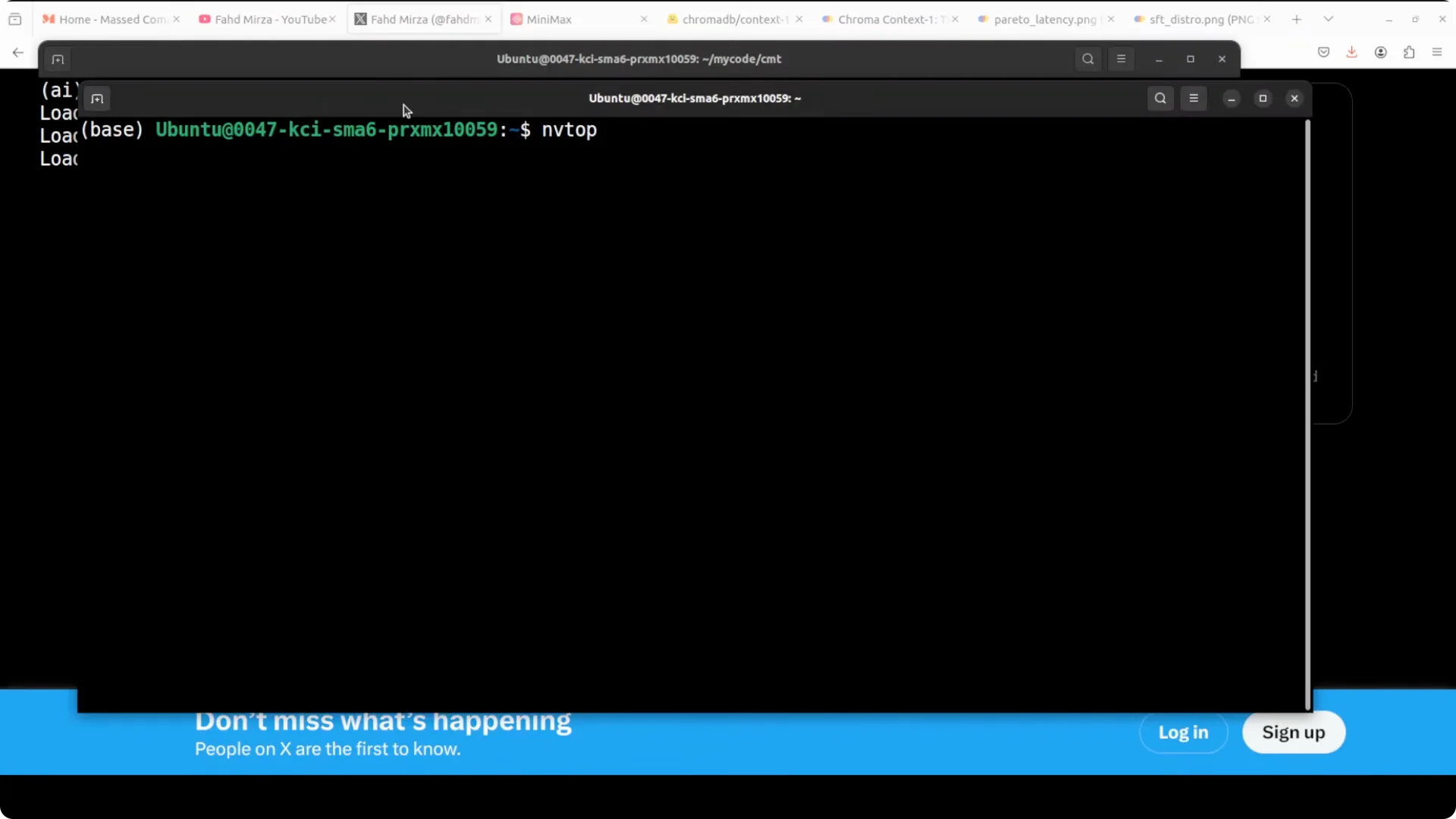Minimize the front terminal window

(x=1232, y=99)
